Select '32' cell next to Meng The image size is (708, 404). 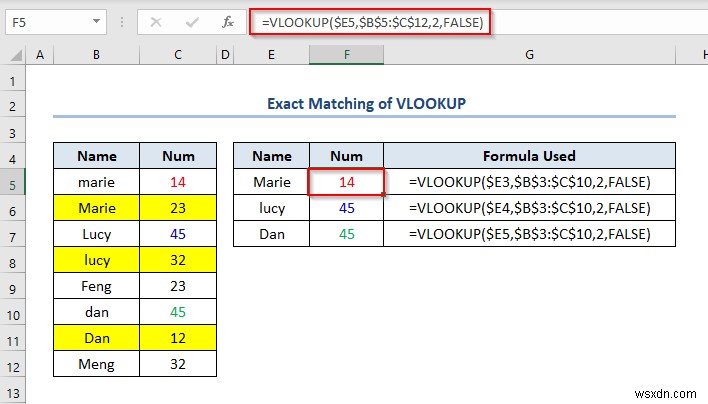178,364
